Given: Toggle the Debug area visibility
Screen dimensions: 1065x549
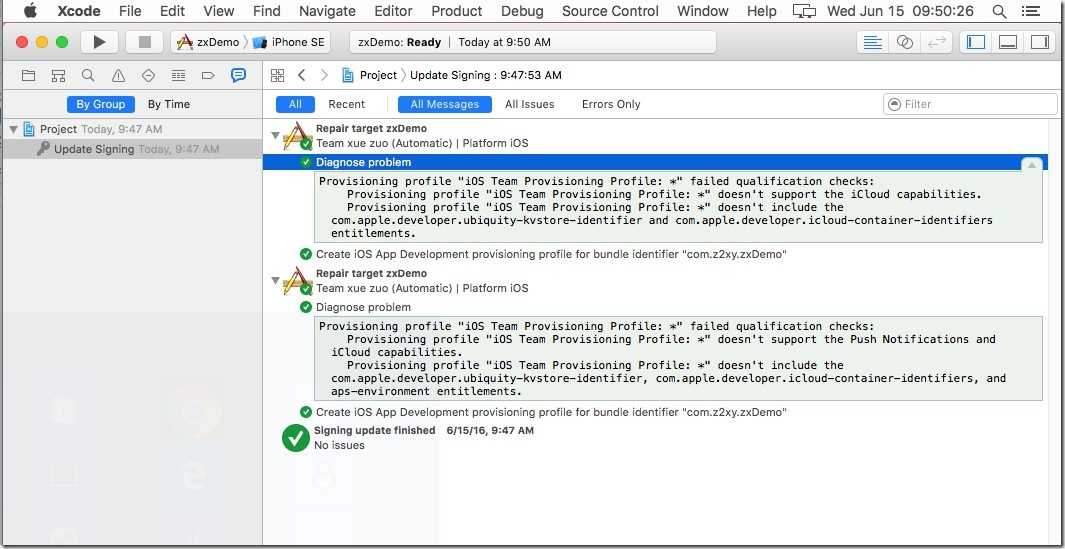Looking at the screenshot, I should [1008, 42].
